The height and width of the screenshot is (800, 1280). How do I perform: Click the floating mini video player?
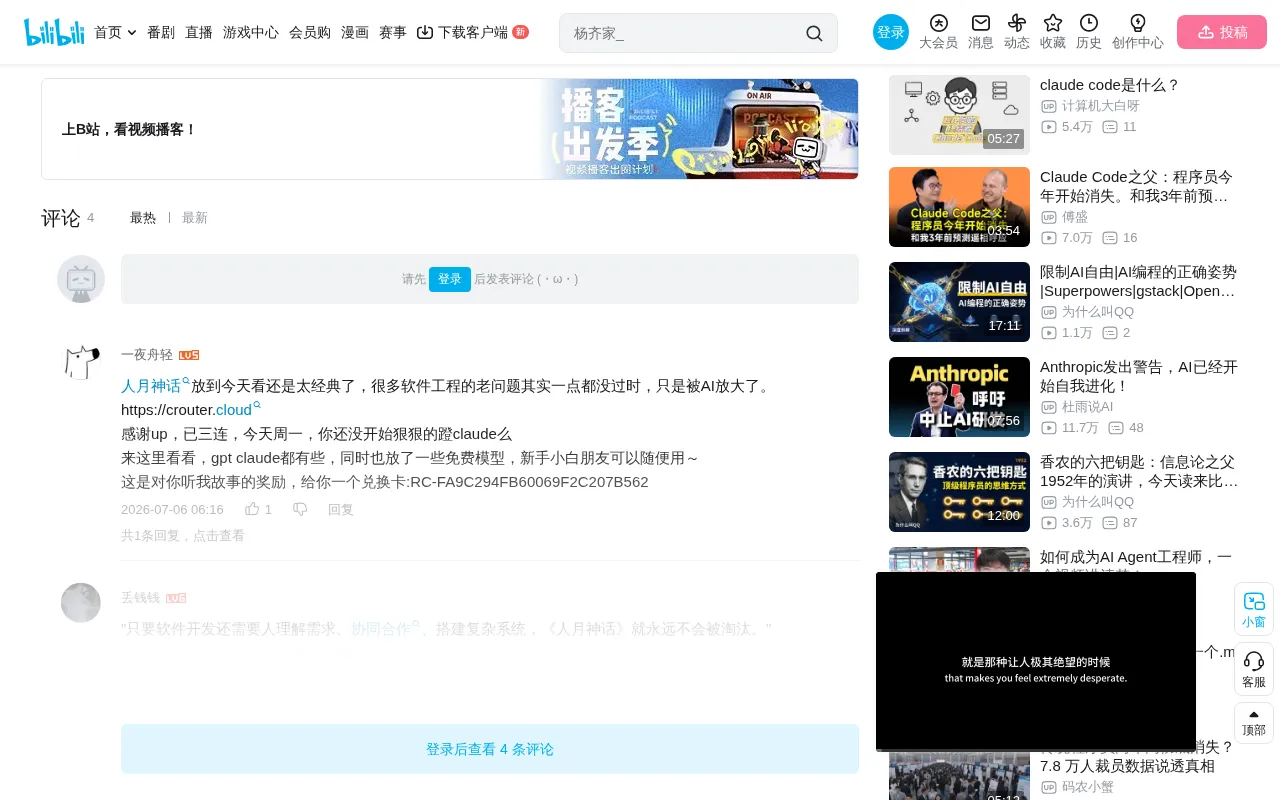(x=1036, y=662)
